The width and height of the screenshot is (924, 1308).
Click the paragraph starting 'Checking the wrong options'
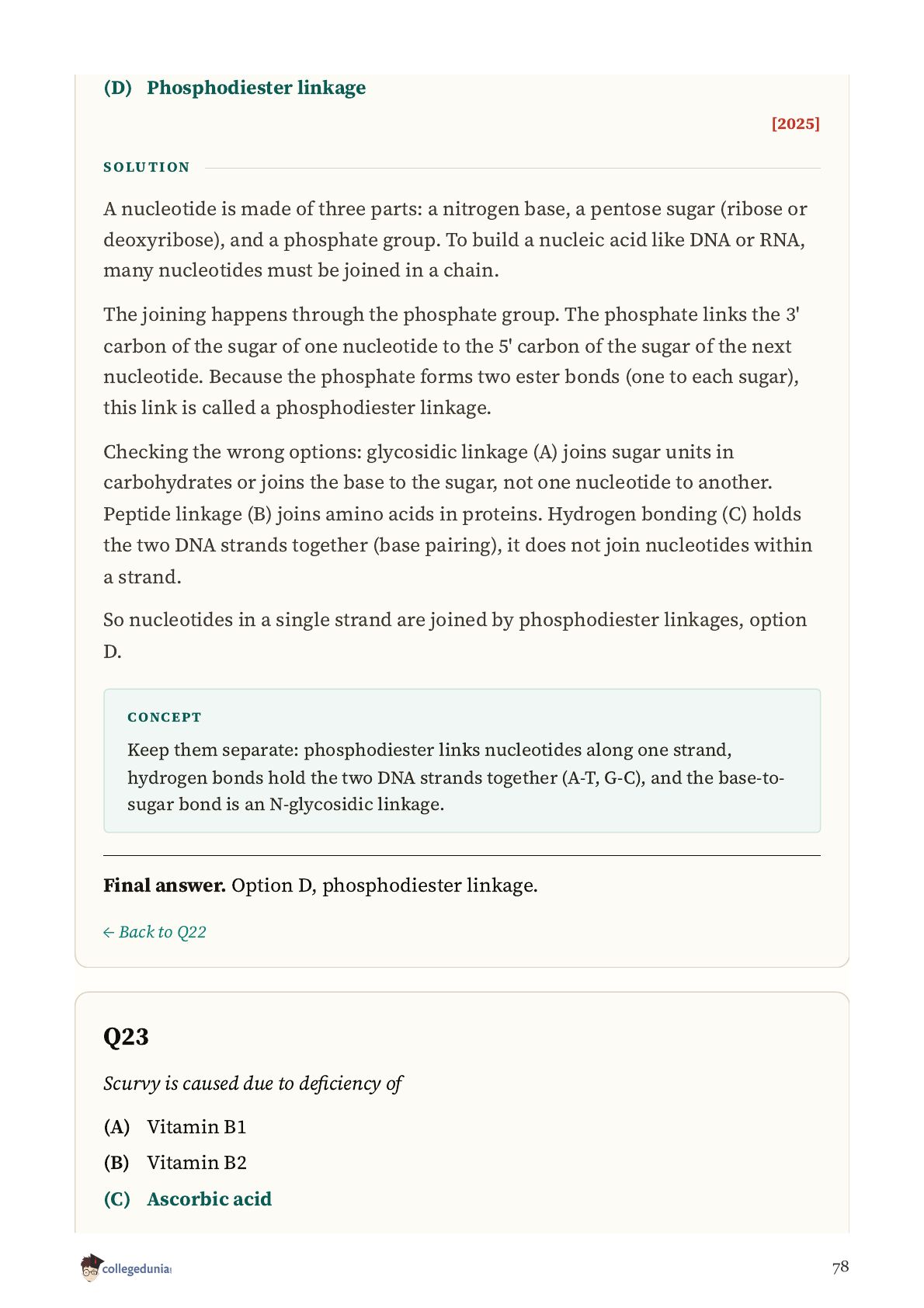pos(458,514)
